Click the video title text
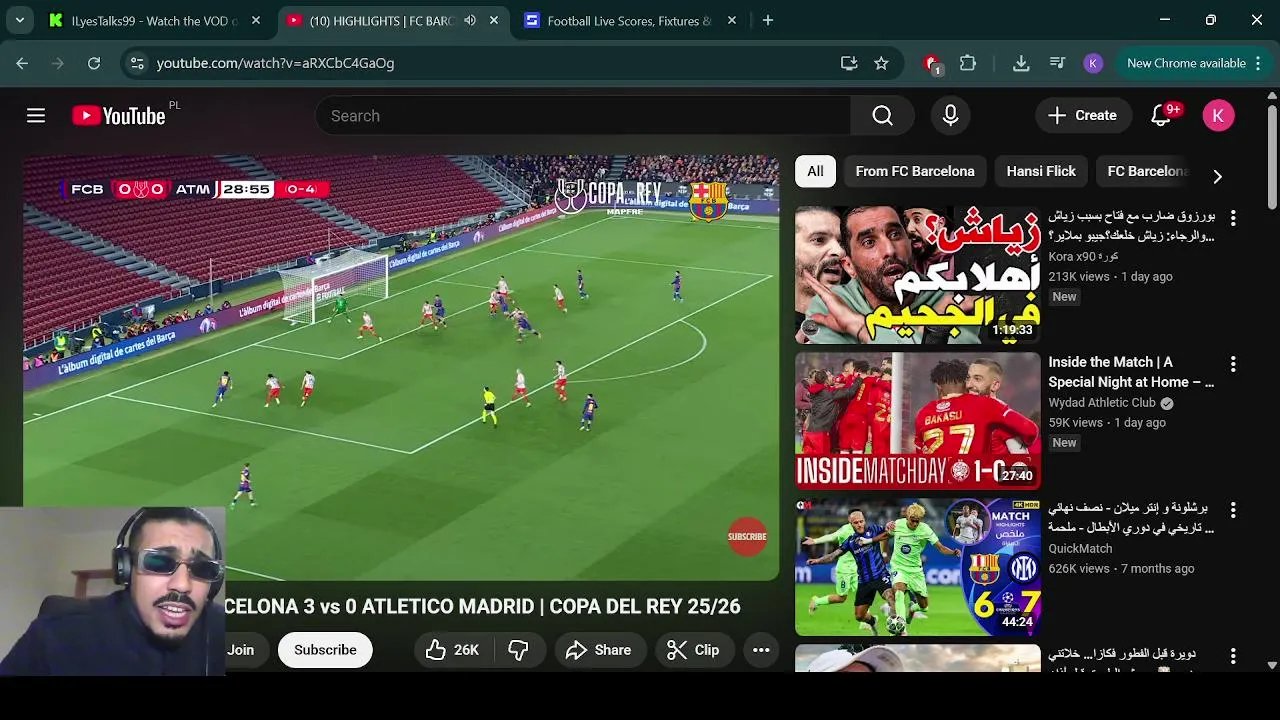Viewport: 1280px width, 720px height. click(x=483, y=606)
